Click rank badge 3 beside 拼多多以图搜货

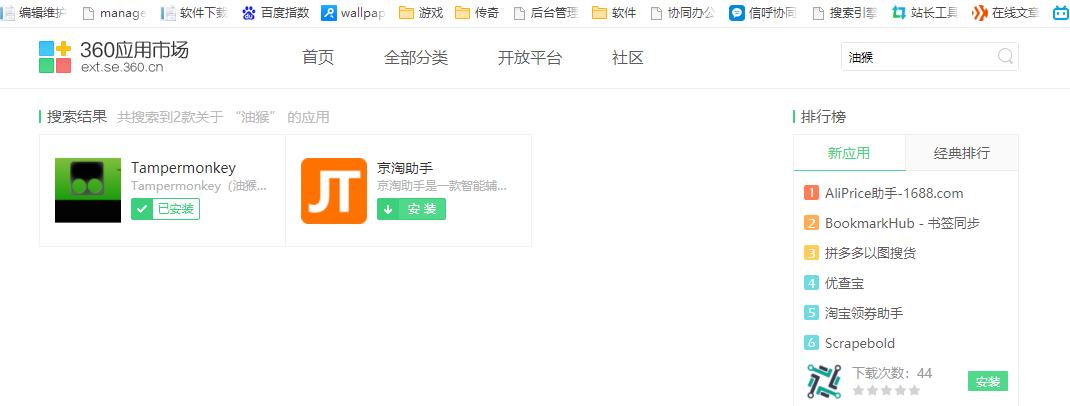pos(811,253)
